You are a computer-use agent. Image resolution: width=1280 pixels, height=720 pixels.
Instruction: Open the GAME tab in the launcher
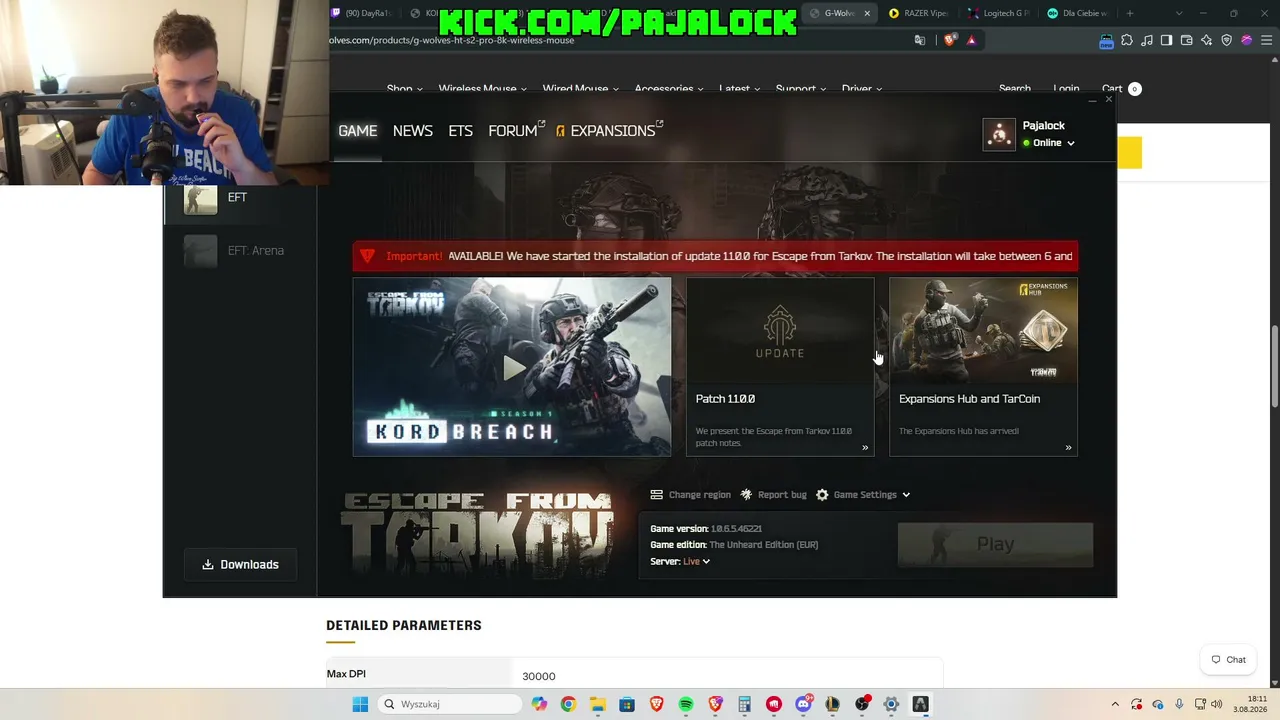357,131
